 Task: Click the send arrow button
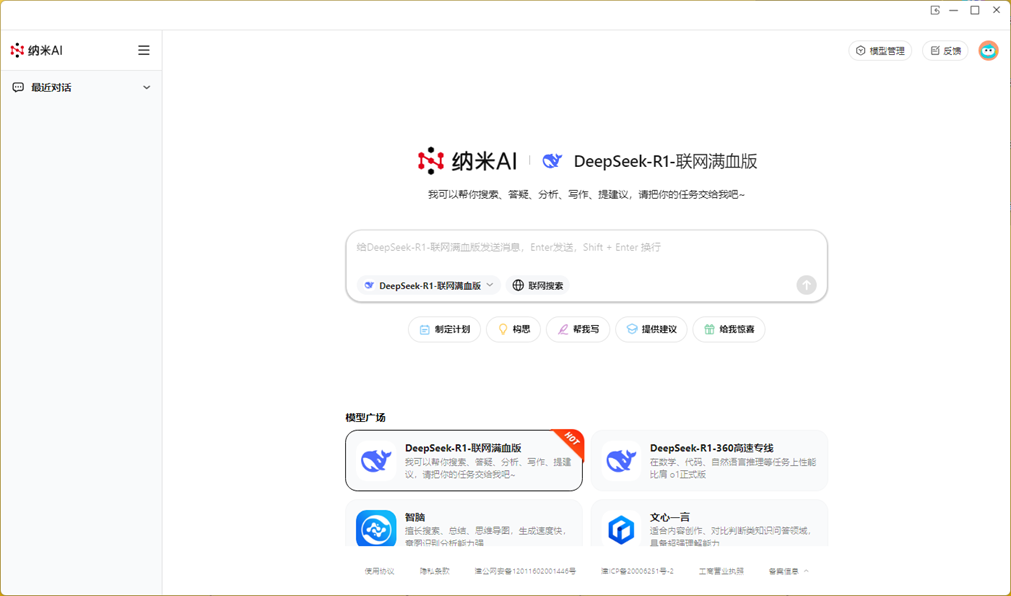[806, 285]
